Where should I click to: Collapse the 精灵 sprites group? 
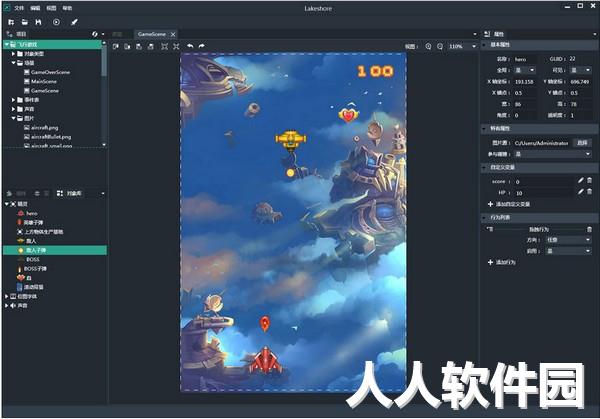(x=7, y=204)
